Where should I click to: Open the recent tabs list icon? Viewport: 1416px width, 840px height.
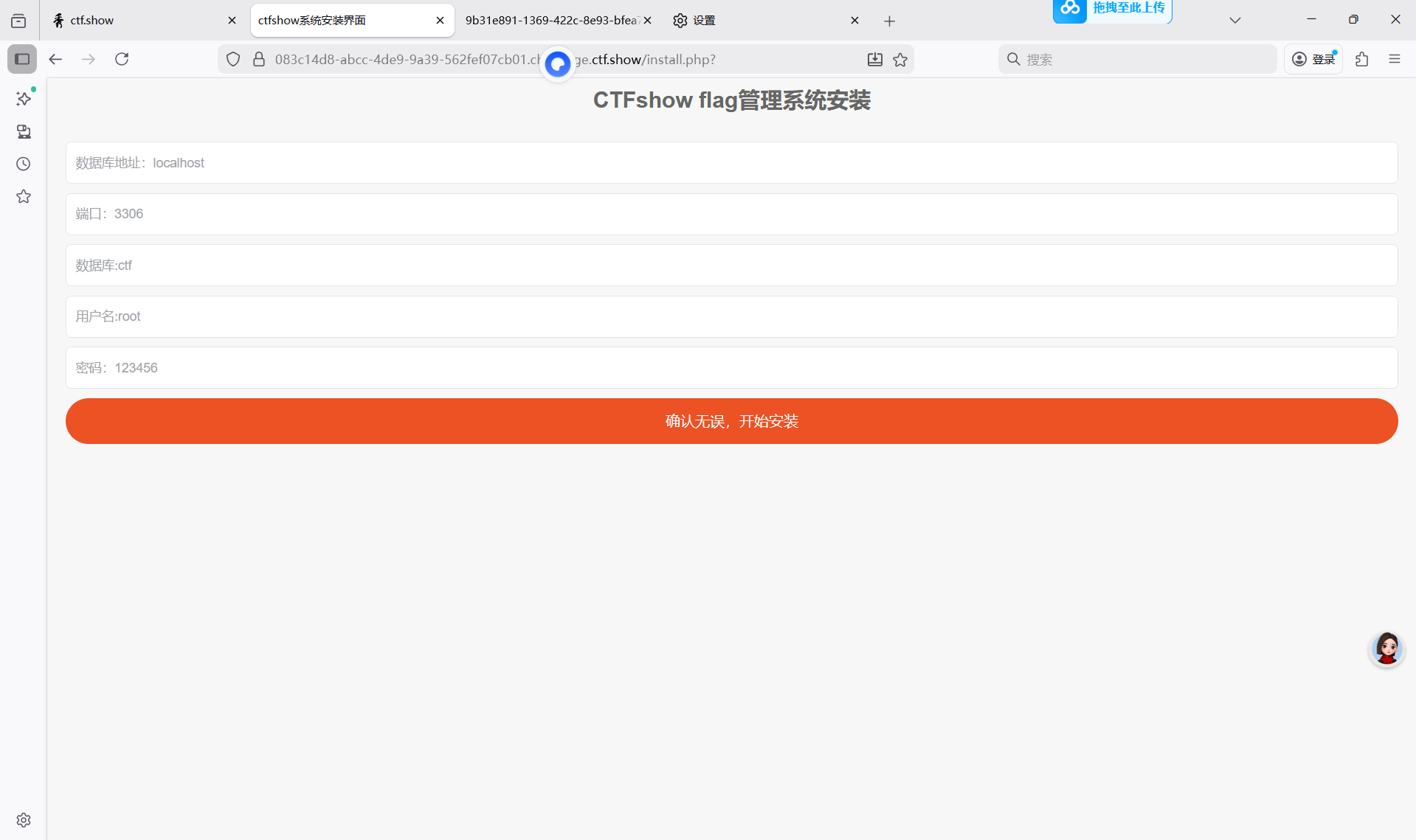pos(18,21)
